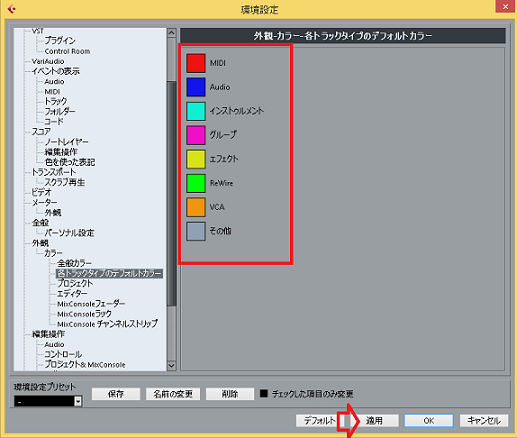
Task: Click the tree scrollbar down arrow
Action: pyautogui.click(x=171, y=366)
